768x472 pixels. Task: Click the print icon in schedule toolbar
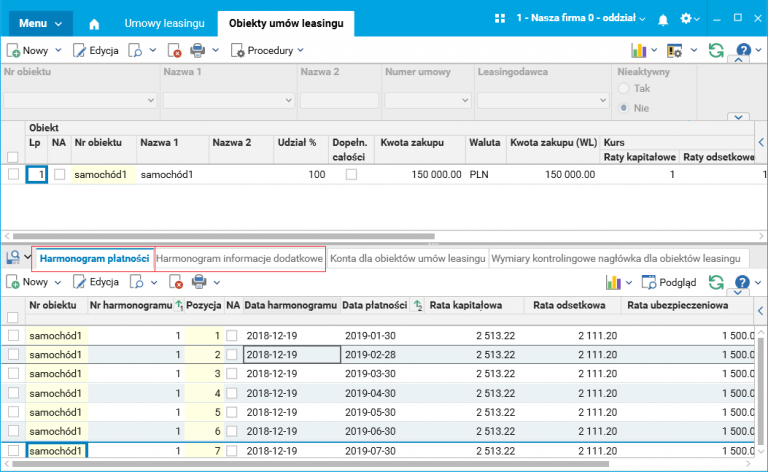point(199,282)
